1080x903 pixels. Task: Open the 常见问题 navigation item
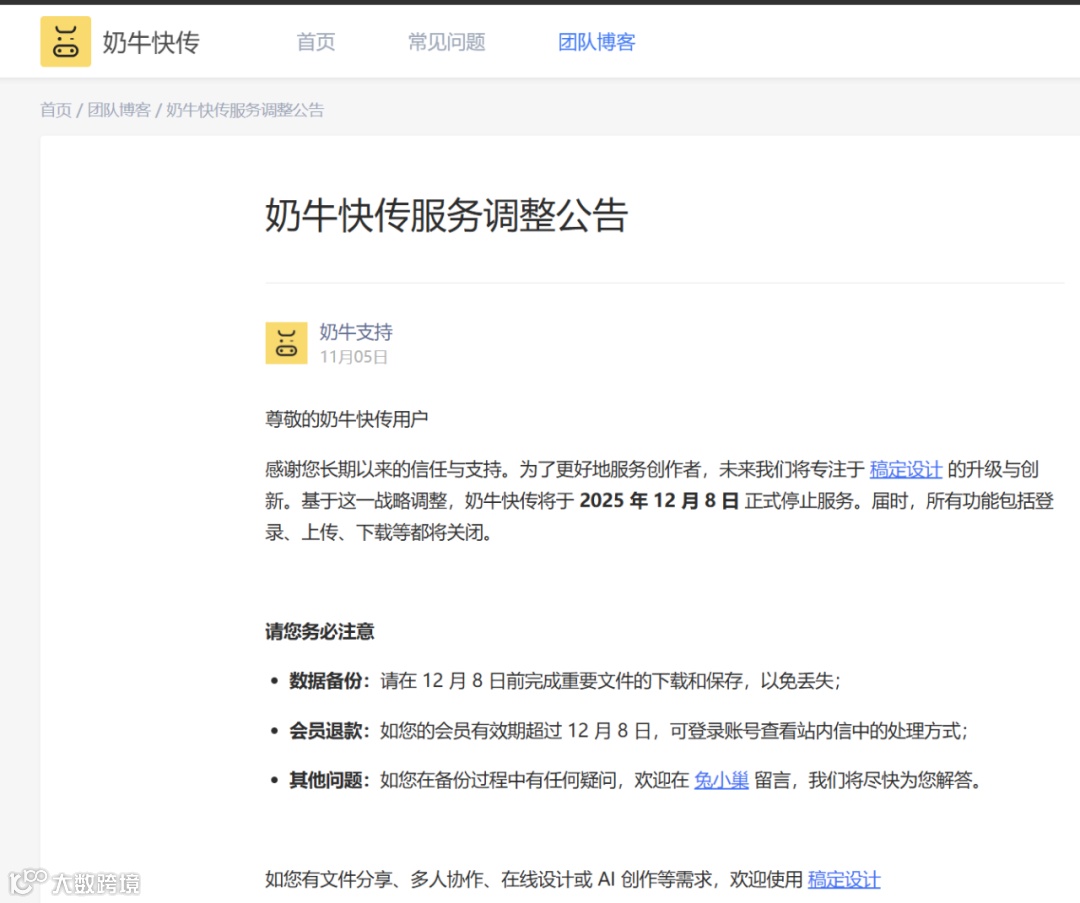[446, 42]
